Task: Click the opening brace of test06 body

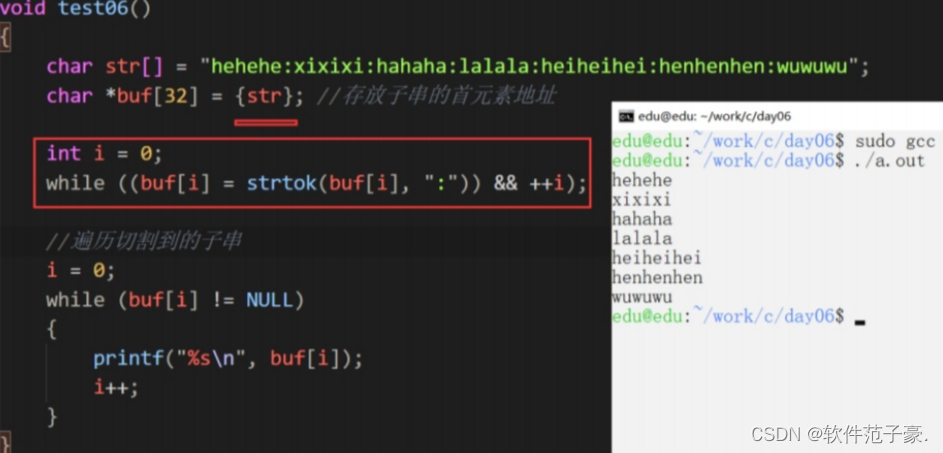Action: (5, 39)
